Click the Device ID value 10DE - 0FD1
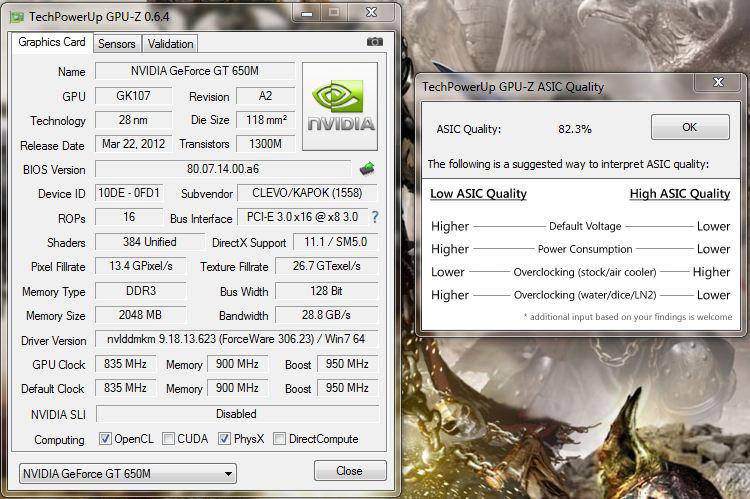The height and width of the screenshot is (499, 750). [x=129, y=193]
